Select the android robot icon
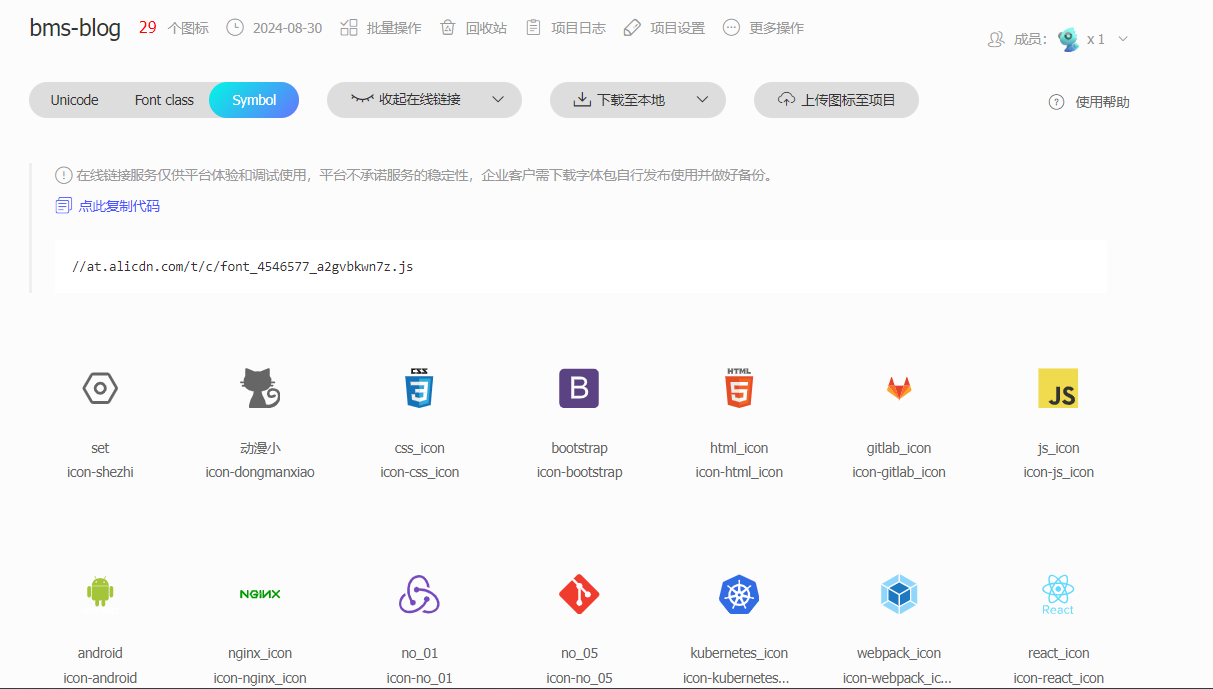Screen dimensions: 1213x689 [x=99, y=594]
